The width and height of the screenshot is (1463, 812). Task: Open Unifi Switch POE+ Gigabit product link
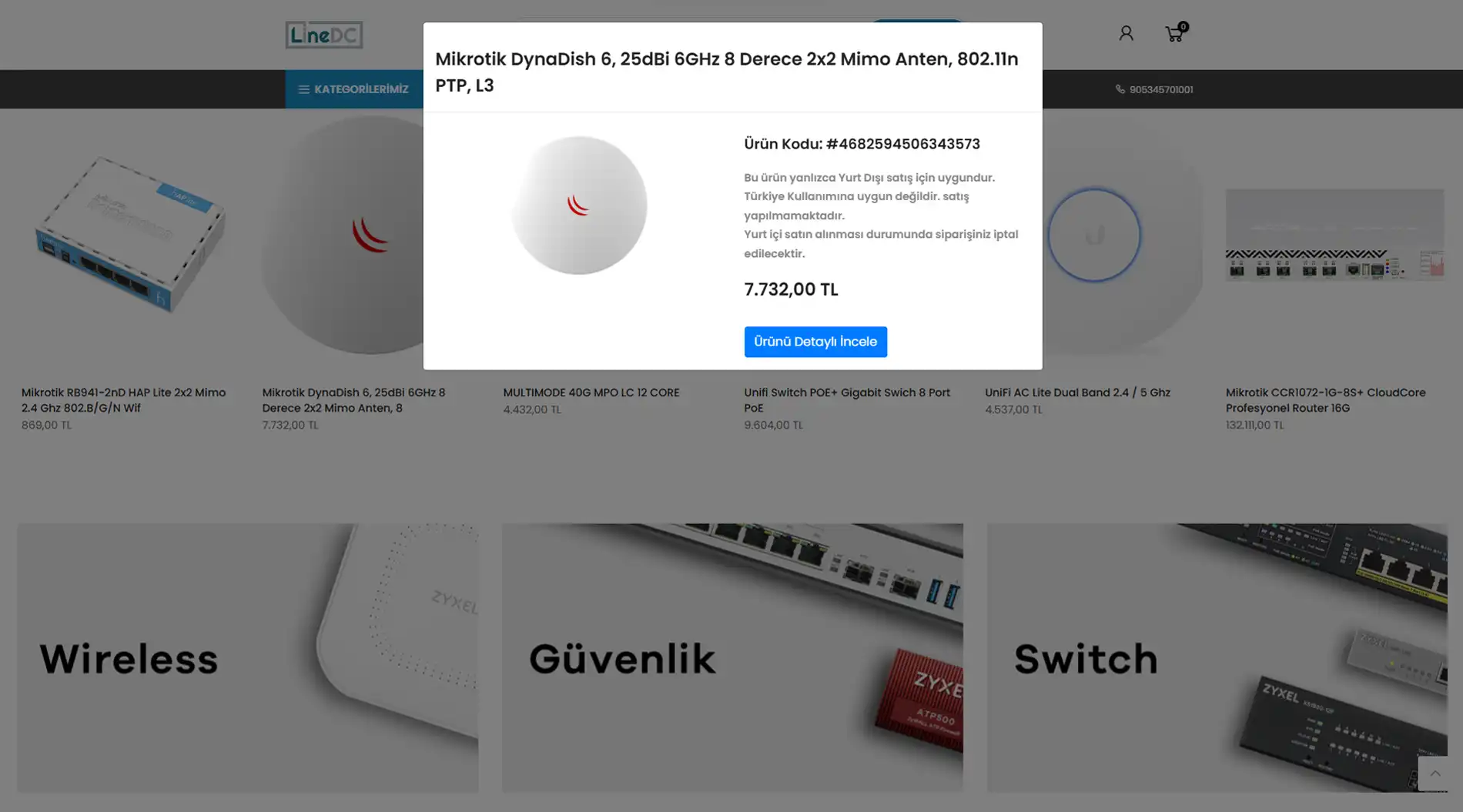(847, 400)
